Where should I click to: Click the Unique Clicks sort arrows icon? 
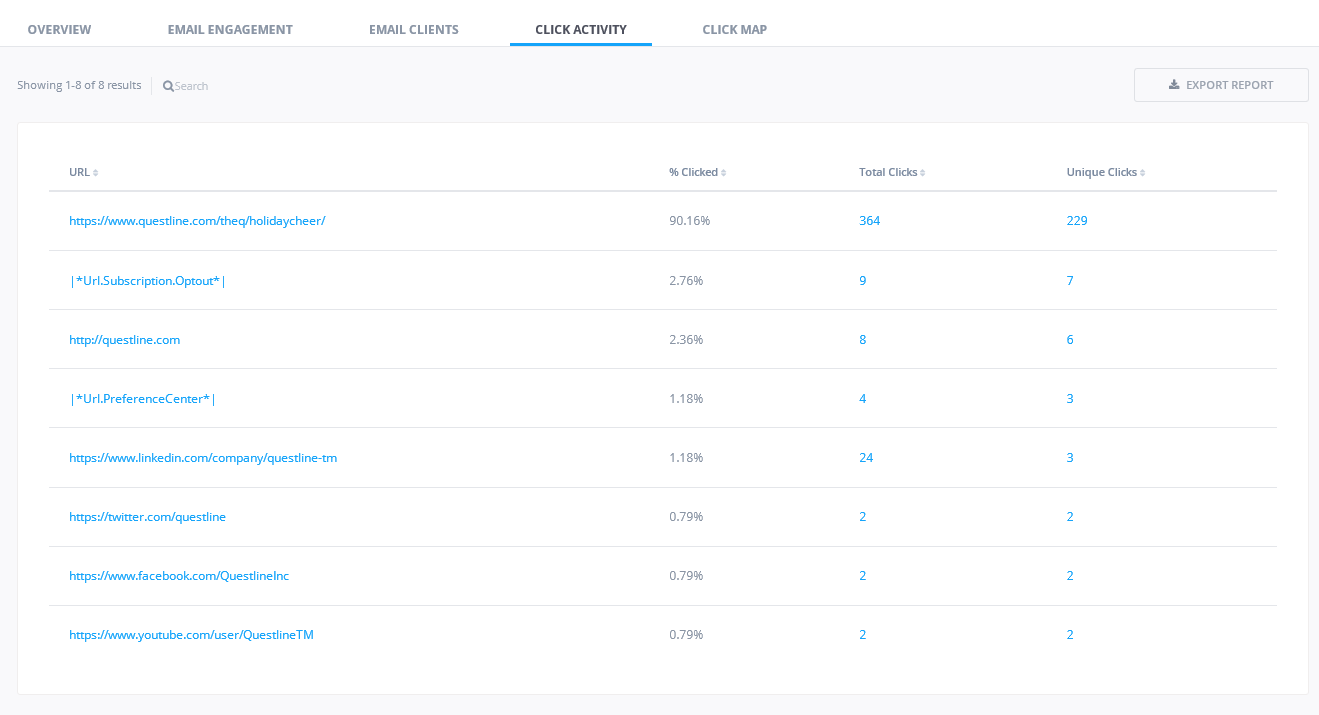click(1142, 173)
